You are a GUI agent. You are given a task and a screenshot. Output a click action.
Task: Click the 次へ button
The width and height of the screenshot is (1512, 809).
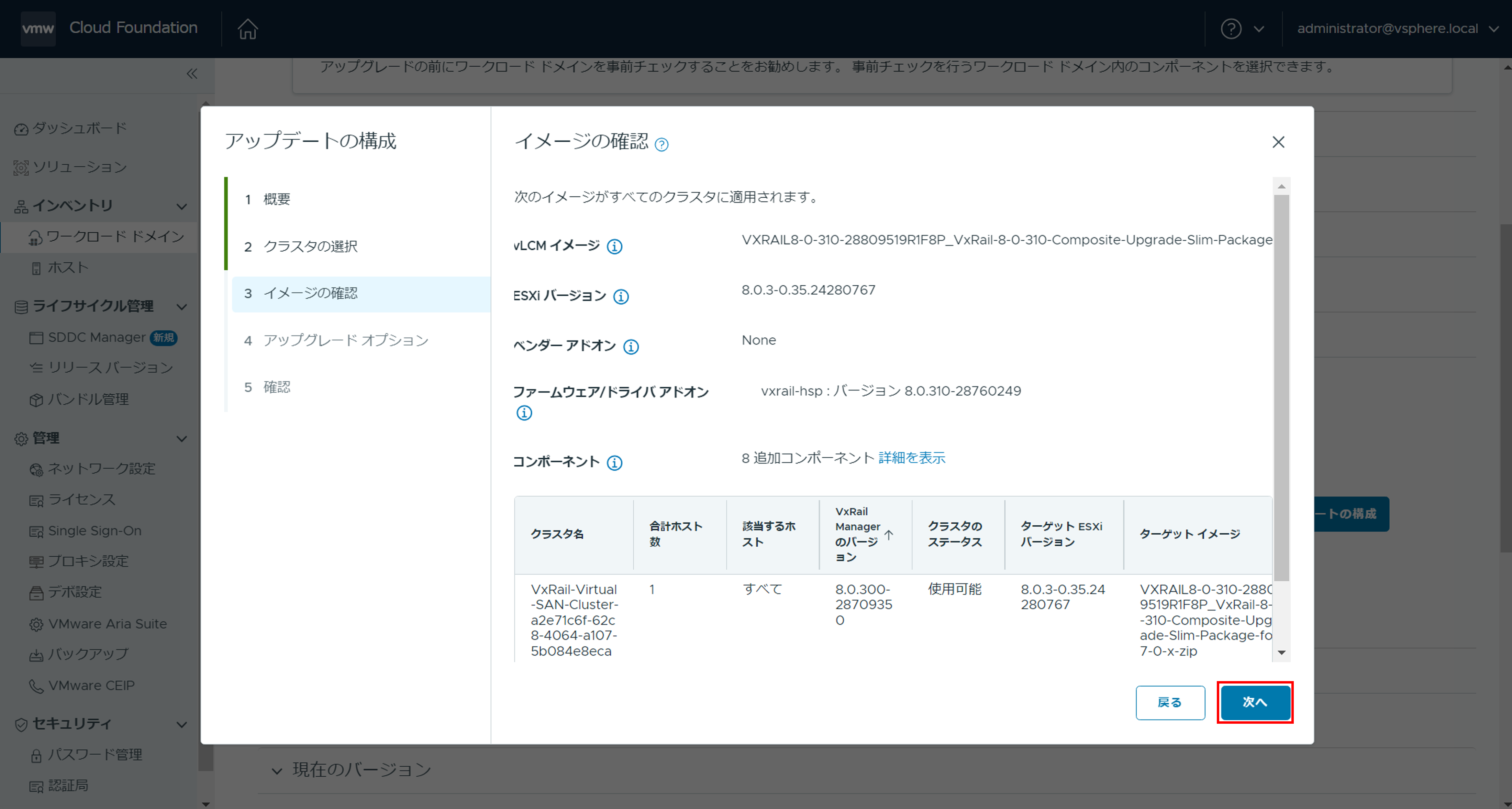pos(1255,702)
